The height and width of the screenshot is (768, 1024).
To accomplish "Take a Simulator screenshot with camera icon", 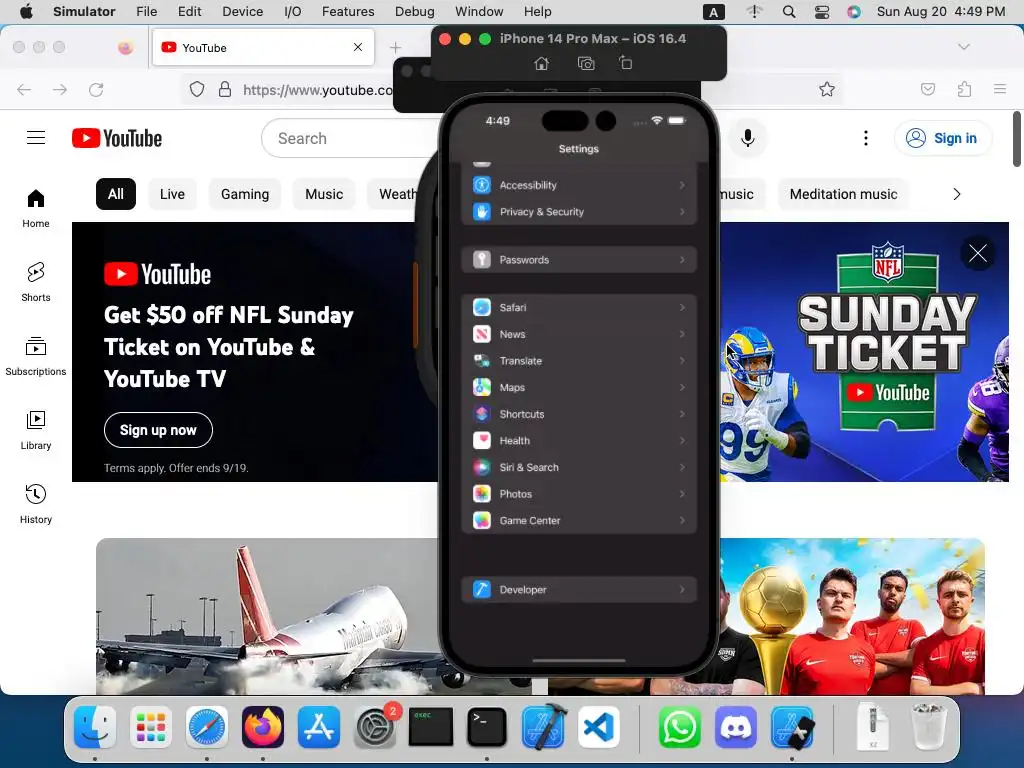I will pos(586,63).
